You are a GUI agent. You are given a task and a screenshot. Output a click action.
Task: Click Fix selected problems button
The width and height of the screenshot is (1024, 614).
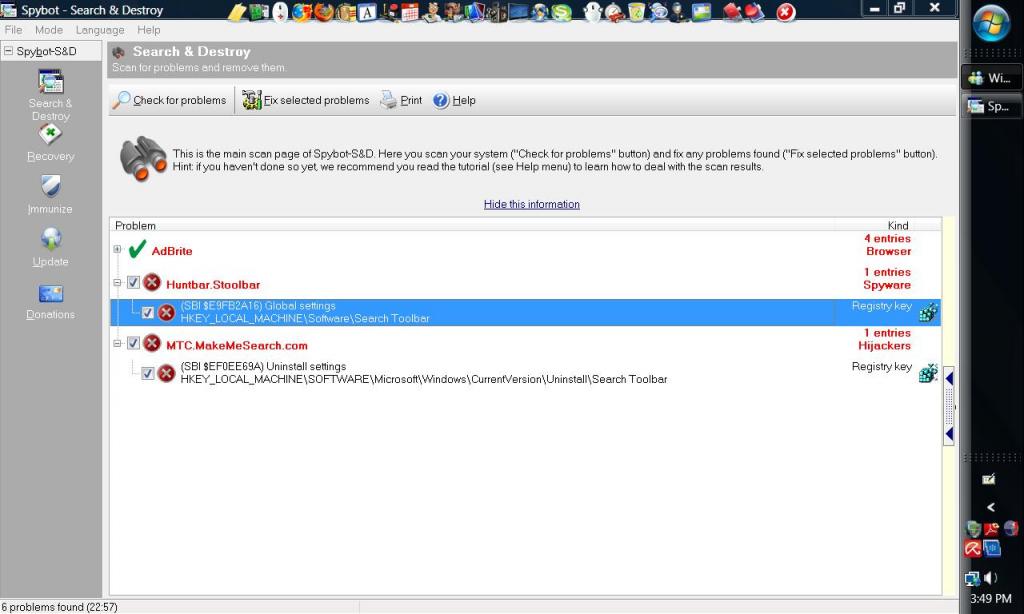pyautogui.click(x=306, y=100)
